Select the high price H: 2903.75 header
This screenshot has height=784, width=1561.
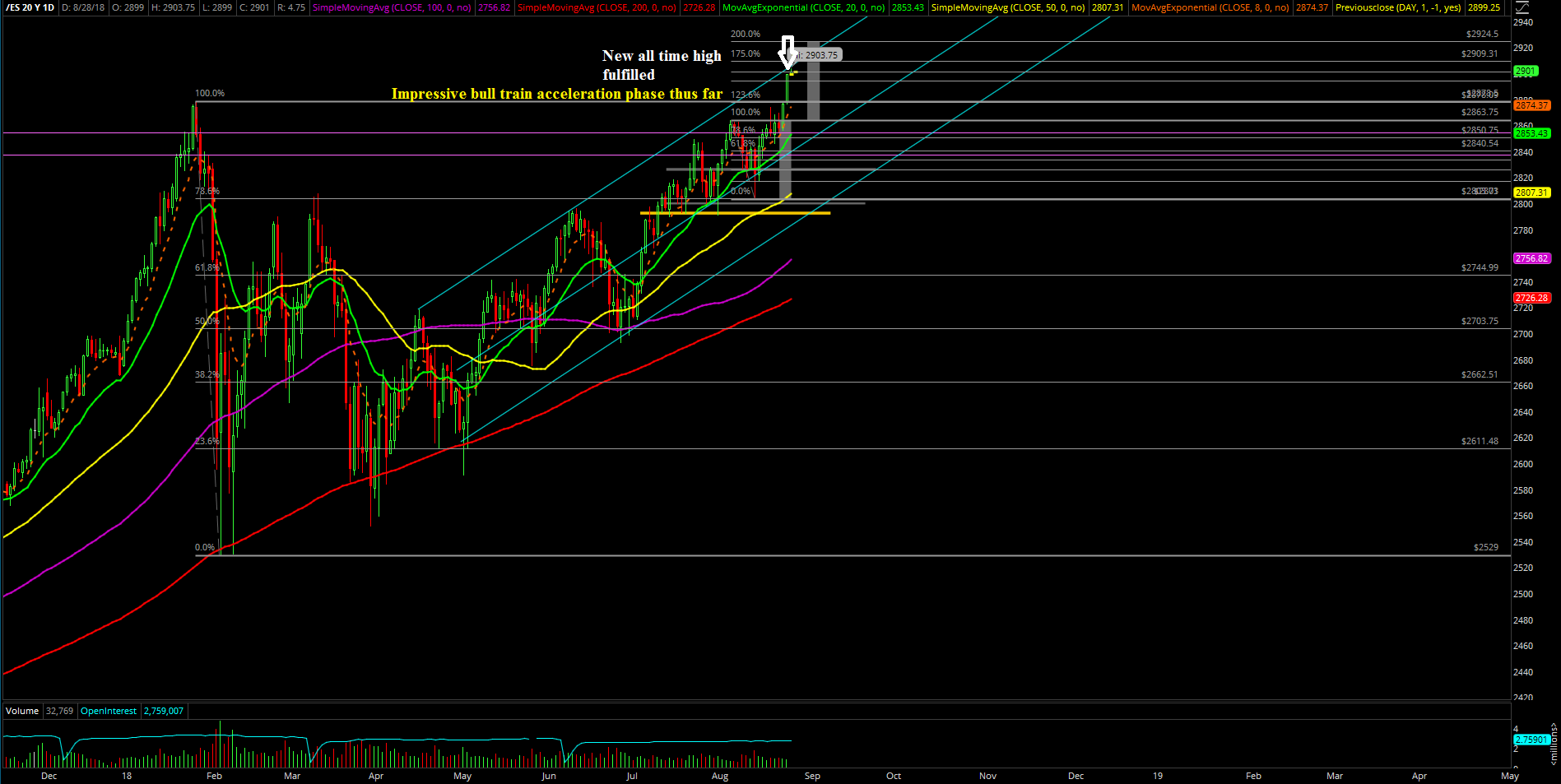click(172, 7)
